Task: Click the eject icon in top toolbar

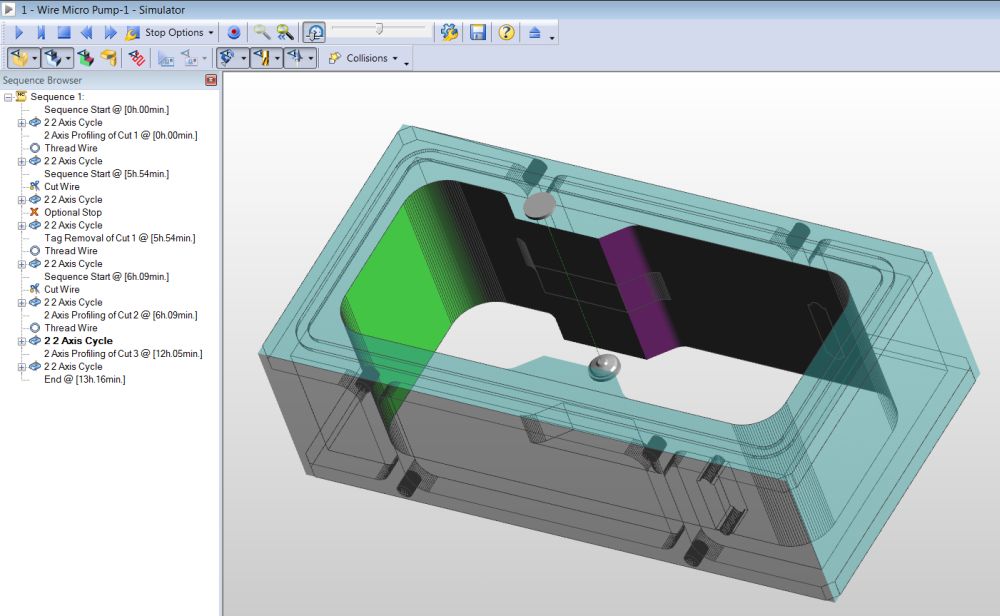Action: point(535,32)
